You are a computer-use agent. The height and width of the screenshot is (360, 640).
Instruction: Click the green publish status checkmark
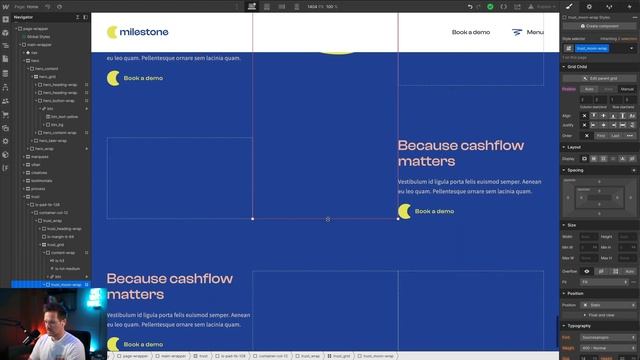(x=490, y=7)
